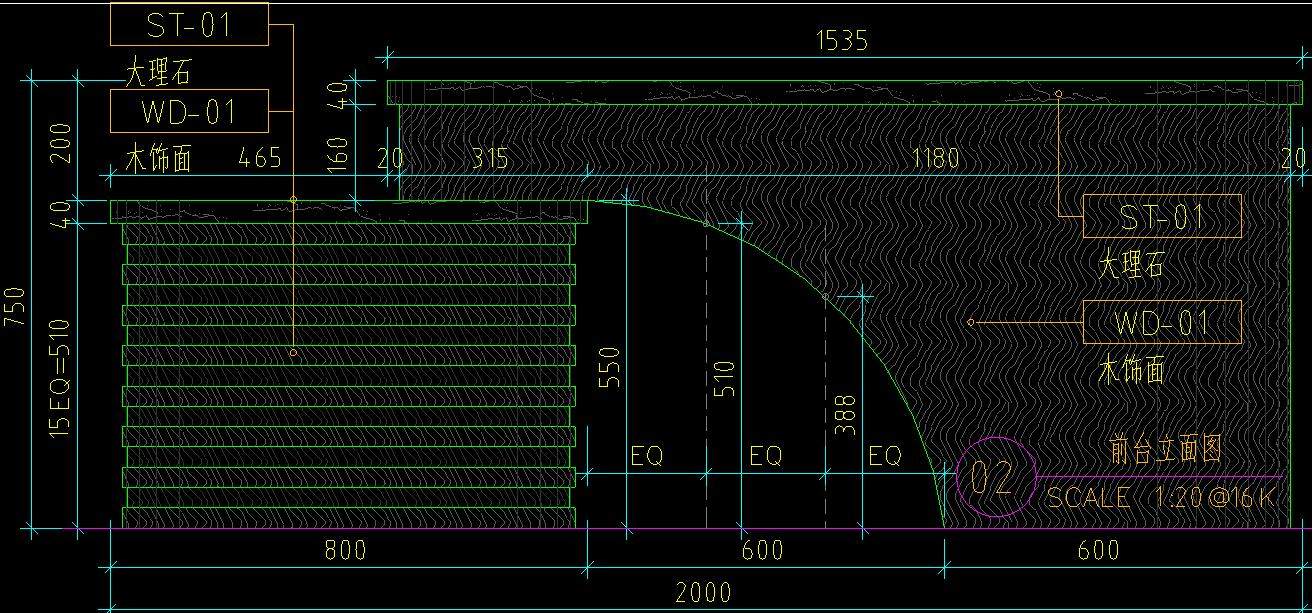
Task: Select the 大理石 label under right ST-01 tag
Action: click(x=1131, y=265)
